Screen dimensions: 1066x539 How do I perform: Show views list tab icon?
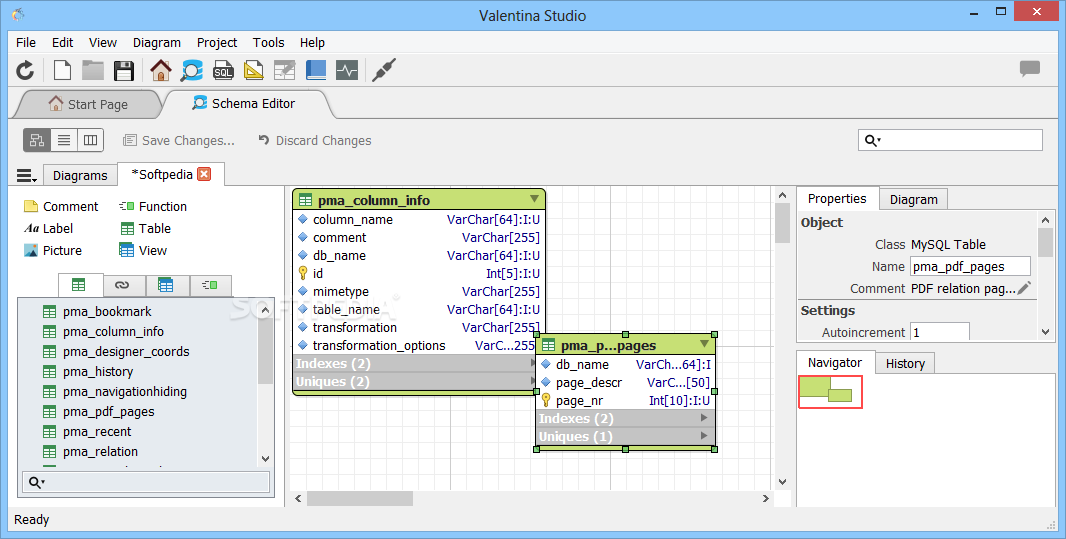[165, 285]
